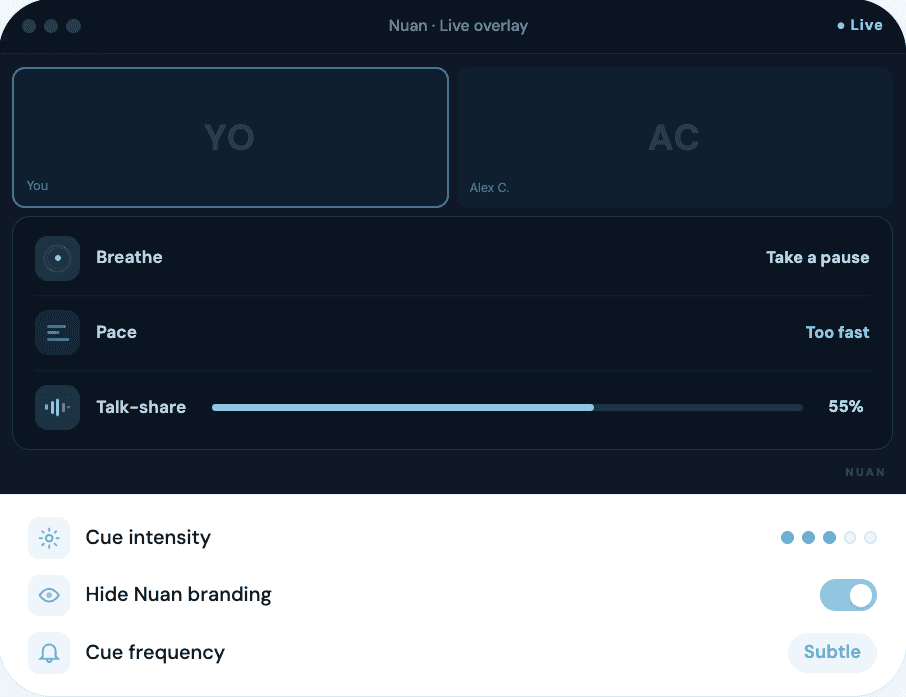Select the first cue intensity dot
The width and height of the screenshot is (906, 697).
coord(787,537)
